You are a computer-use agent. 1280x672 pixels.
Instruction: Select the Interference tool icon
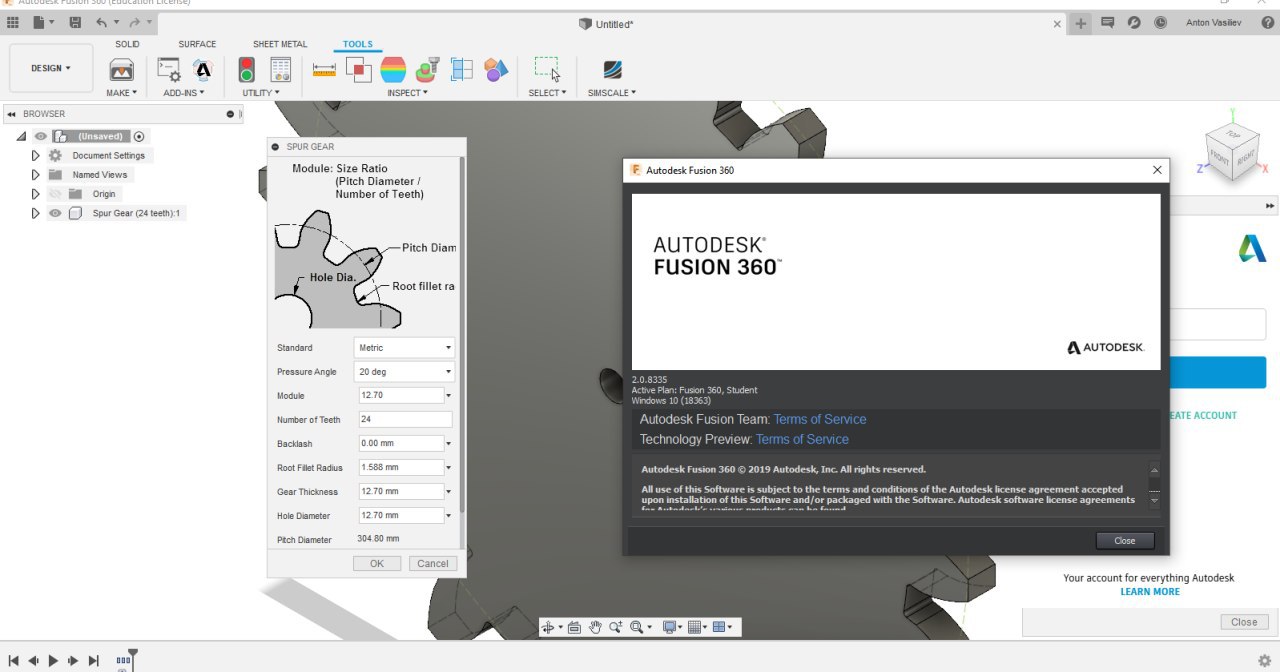358,69
